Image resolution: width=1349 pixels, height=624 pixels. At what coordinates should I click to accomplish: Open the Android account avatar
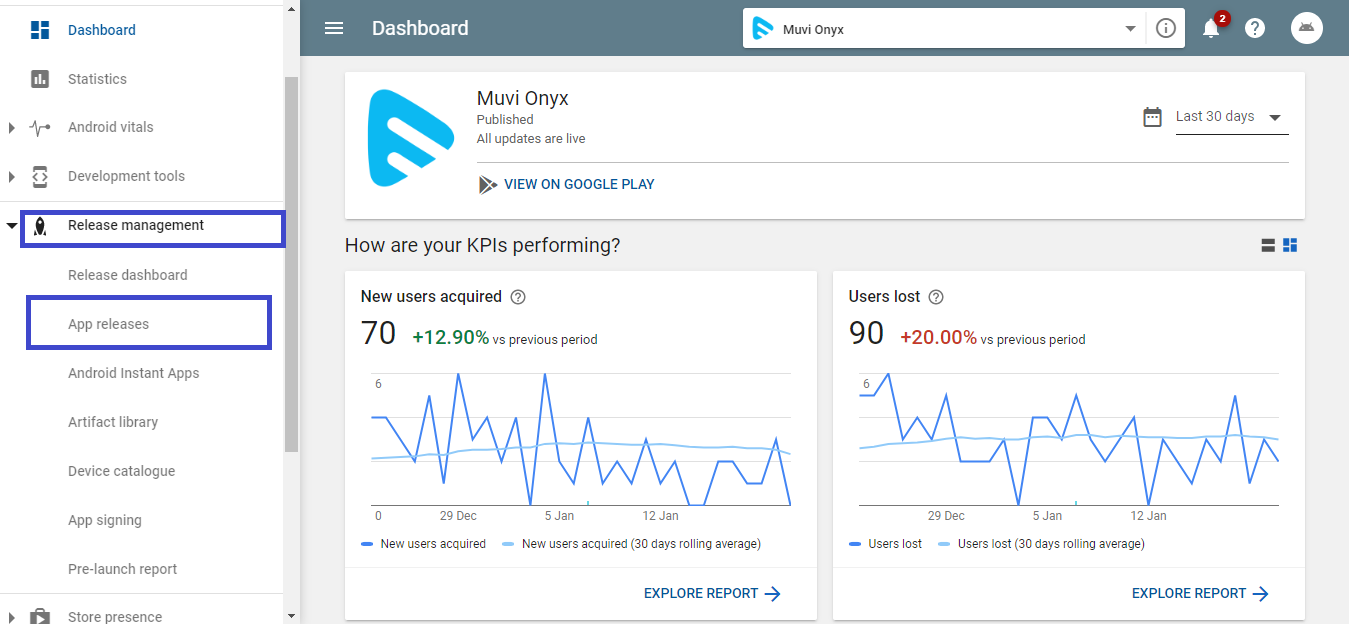(x=1307, y=28)
